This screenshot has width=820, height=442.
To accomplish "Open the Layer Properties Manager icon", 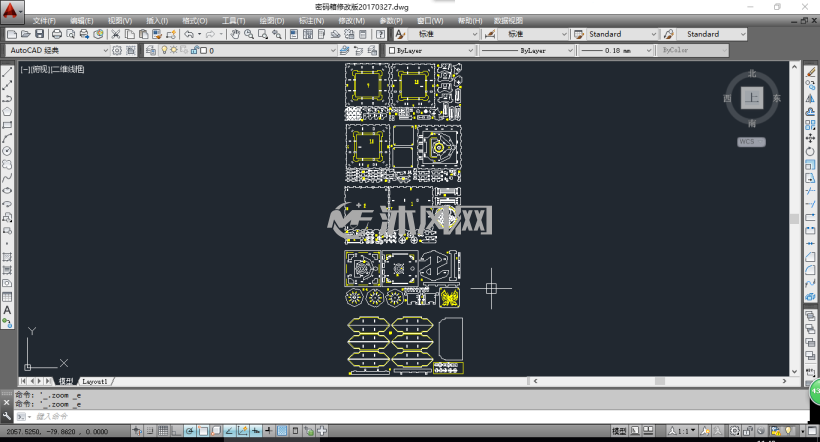I will (151, 51).
